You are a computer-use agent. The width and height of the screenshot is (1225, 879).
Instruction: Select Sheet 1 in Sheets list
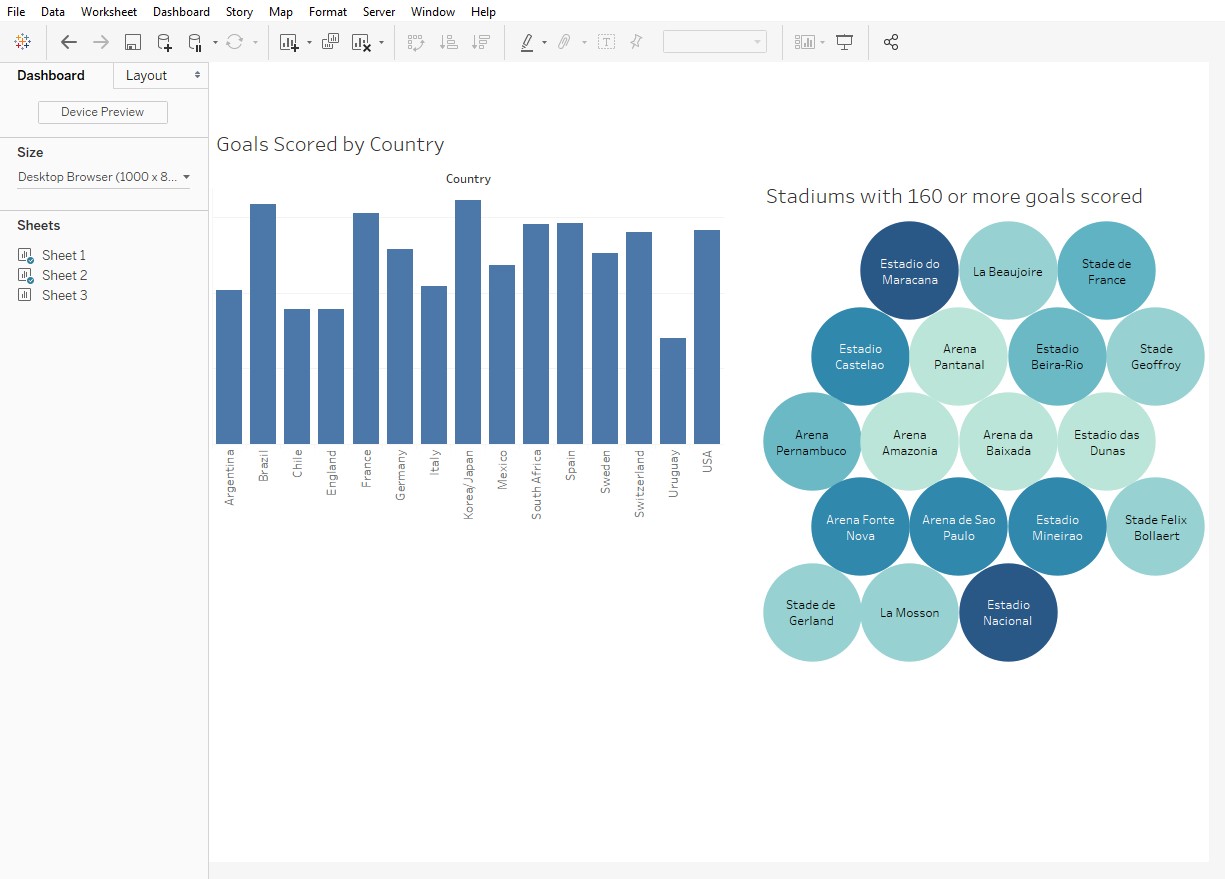click(64, 255)
